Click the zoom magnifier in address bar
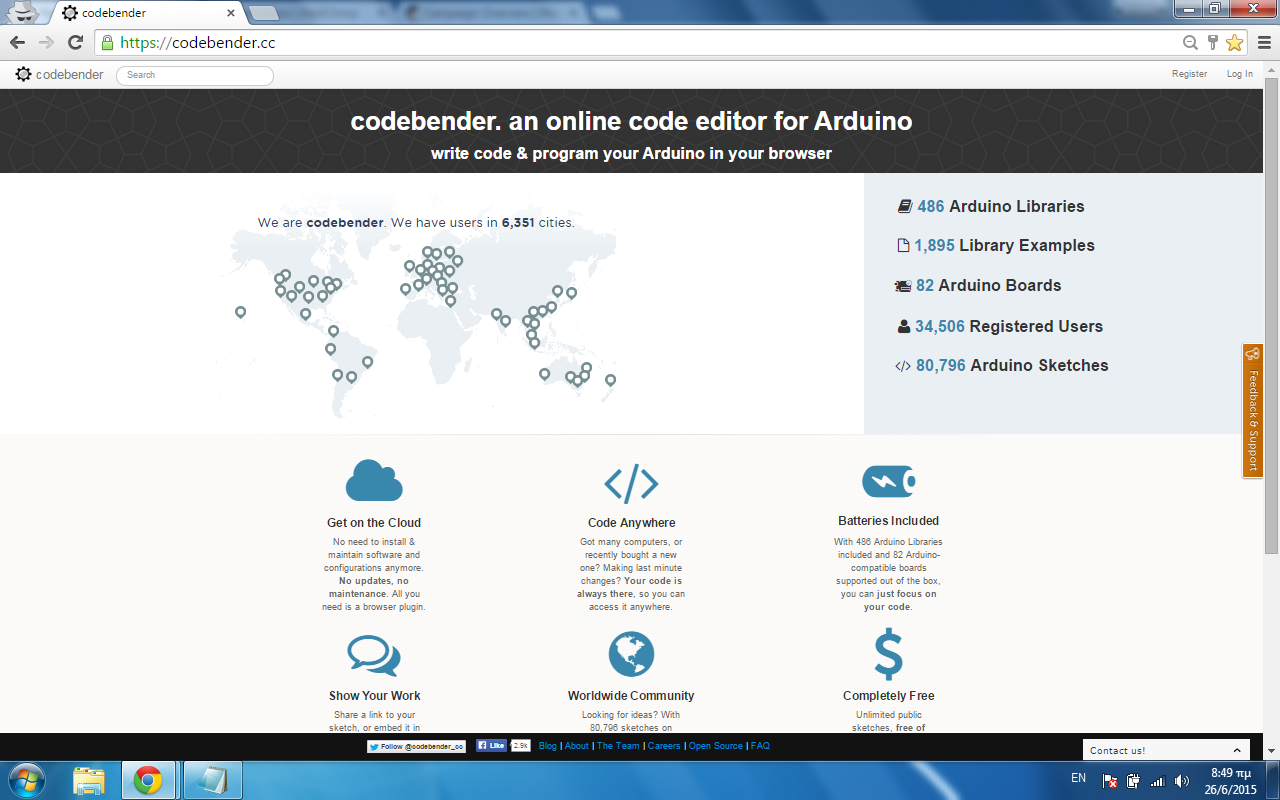Viewport: 1280px width, 800px height. click(x=1190, y=42)
